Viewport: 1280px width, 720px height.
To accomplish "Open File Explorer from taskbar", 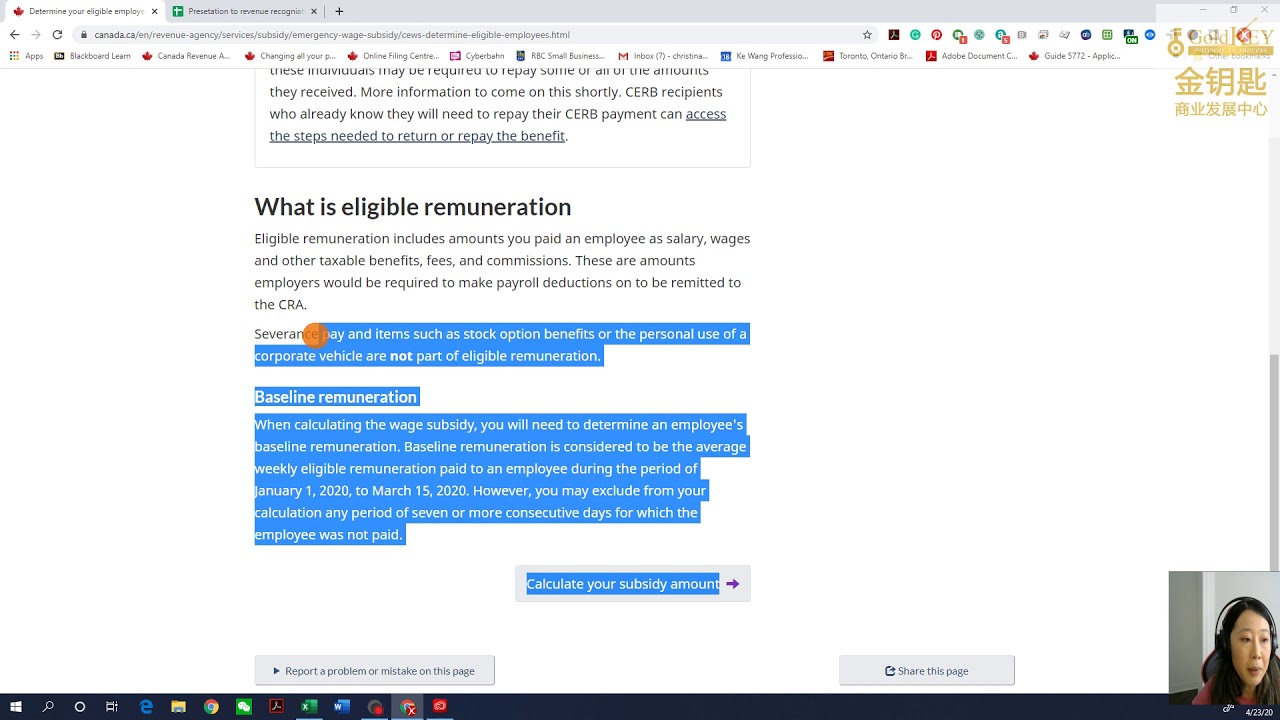I will (178, 707).
